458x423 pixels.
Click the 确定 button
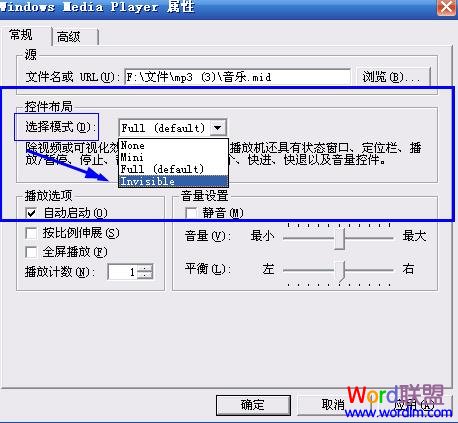253,405
